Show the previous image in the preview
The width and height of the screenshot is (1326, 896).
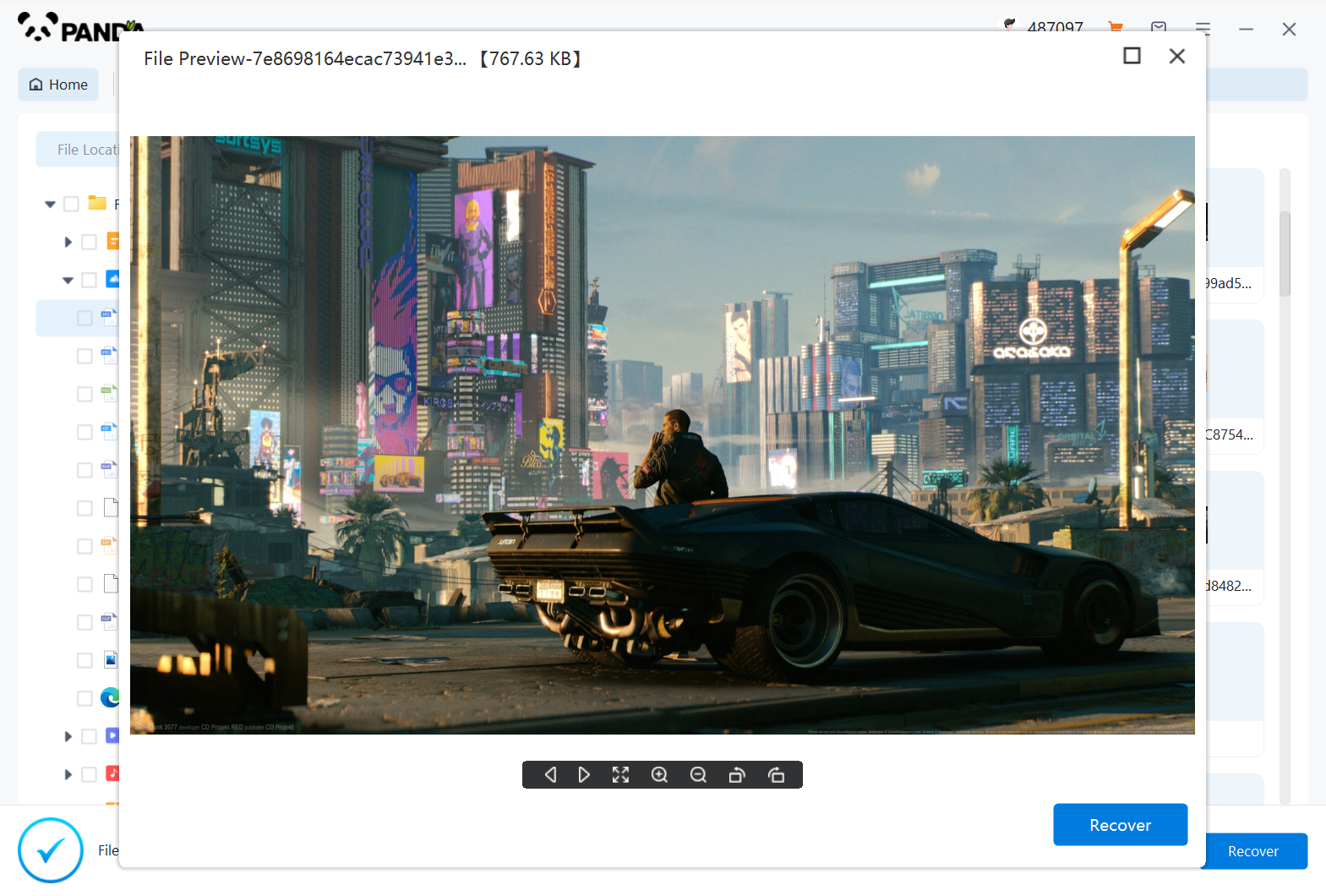[550, 774]
